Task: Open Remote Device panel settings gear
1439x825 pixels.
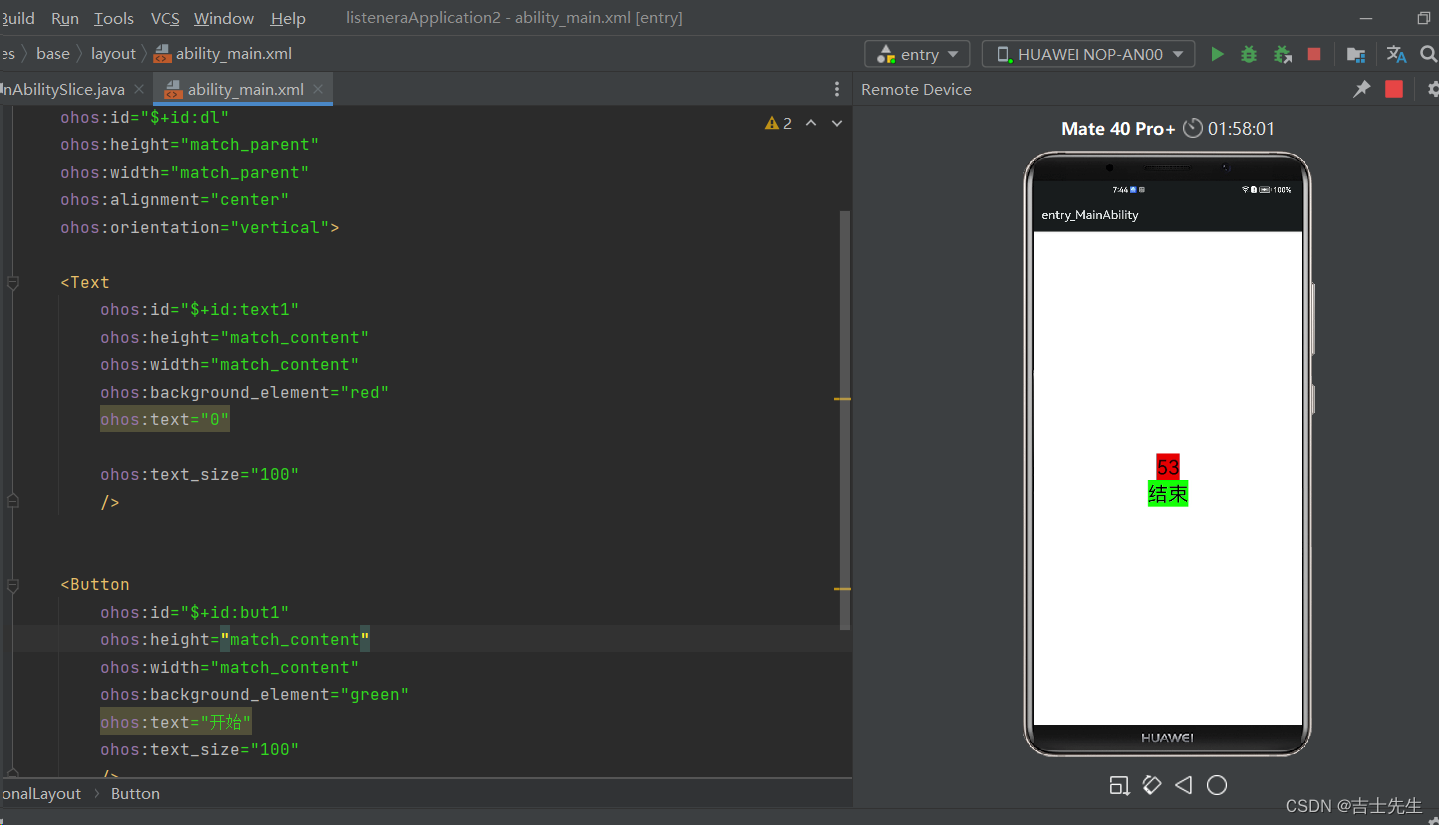Action: [x=1432, y=89]
